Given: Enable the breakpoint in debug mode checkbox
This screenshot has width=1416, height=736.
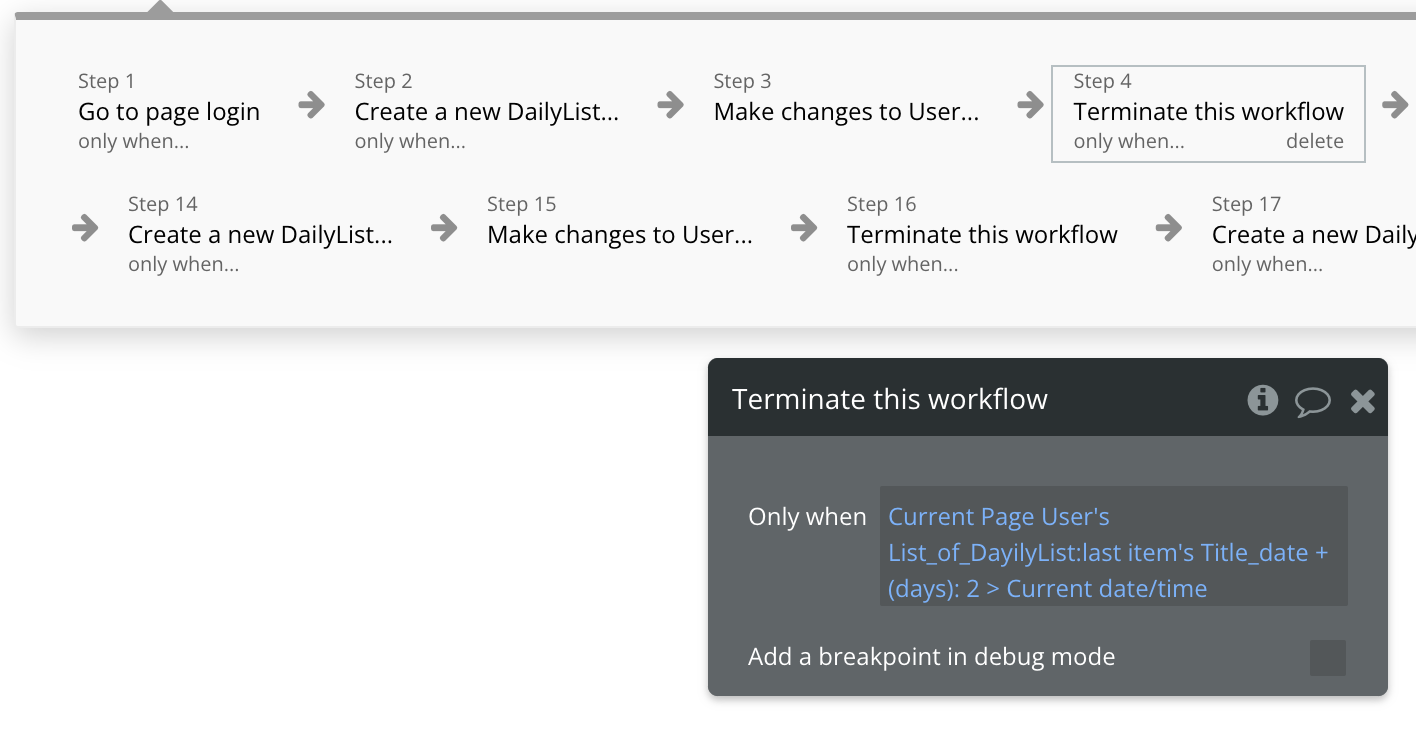Looking at the screenshot, I should [1328, 658].
